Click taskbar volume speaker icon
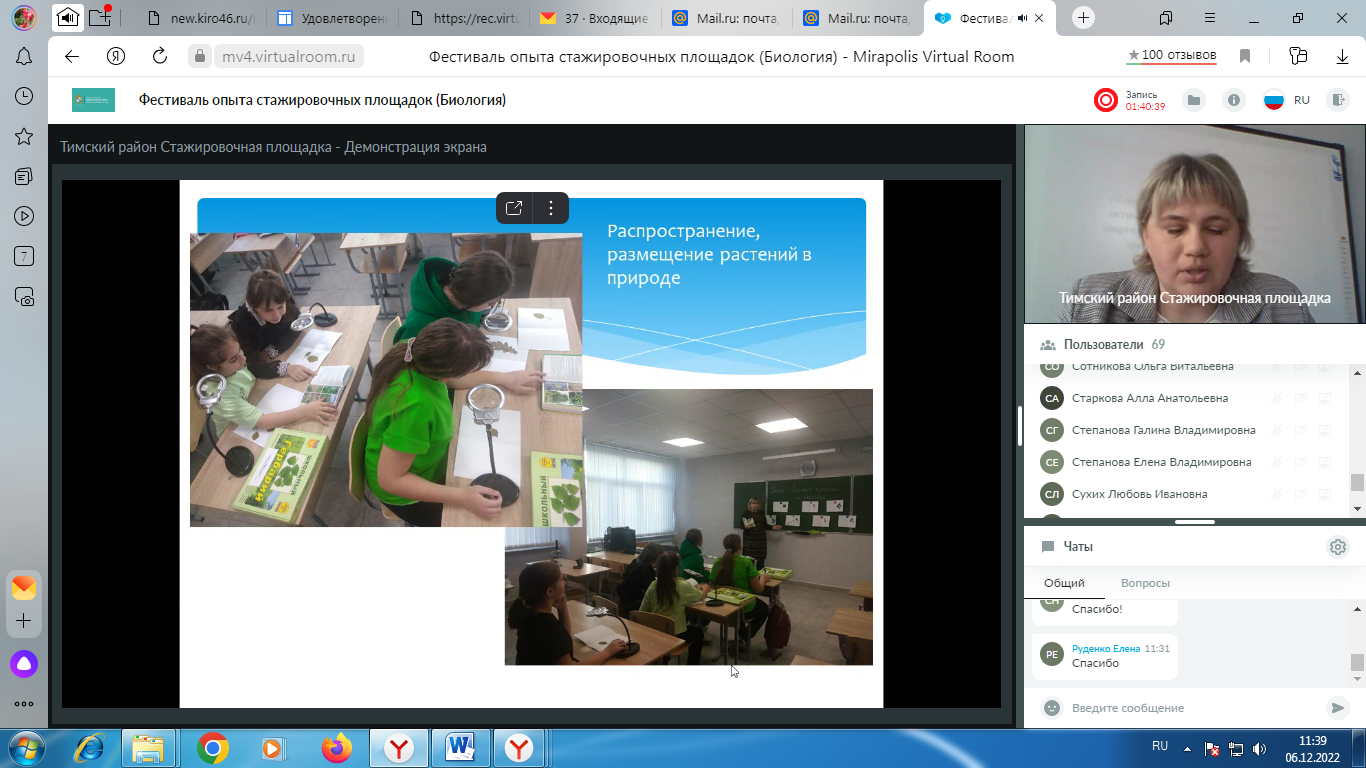 [1260, 747]
